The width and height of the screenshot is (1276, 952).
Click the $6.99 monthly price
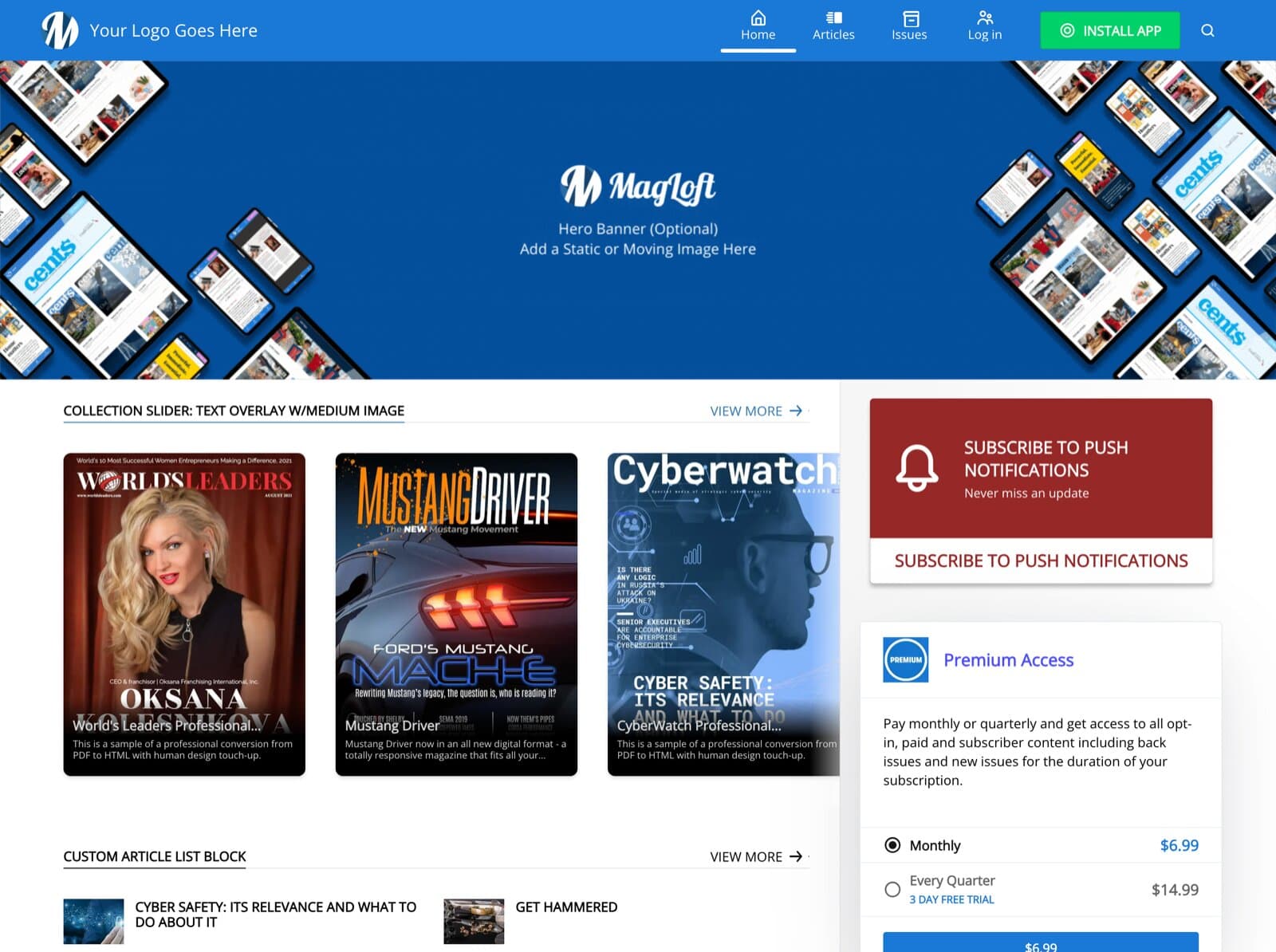pyautogui.click(x=1179, y=845)
